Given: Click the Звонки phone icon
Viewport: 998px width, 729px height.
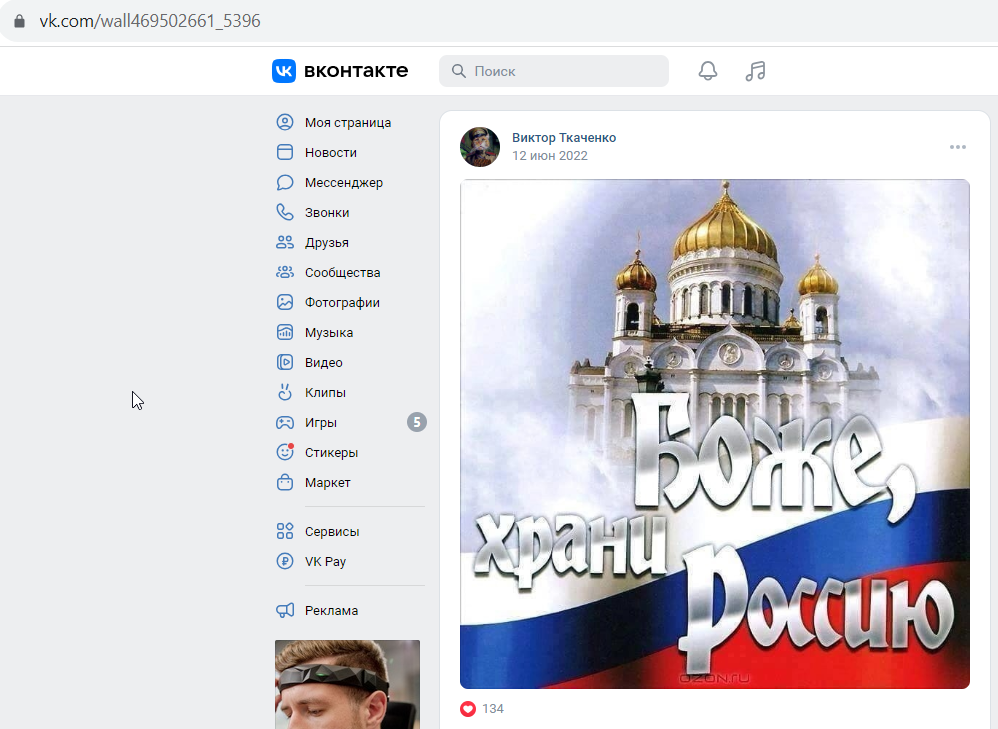Looking at the screenshot, I should point(285,212).
